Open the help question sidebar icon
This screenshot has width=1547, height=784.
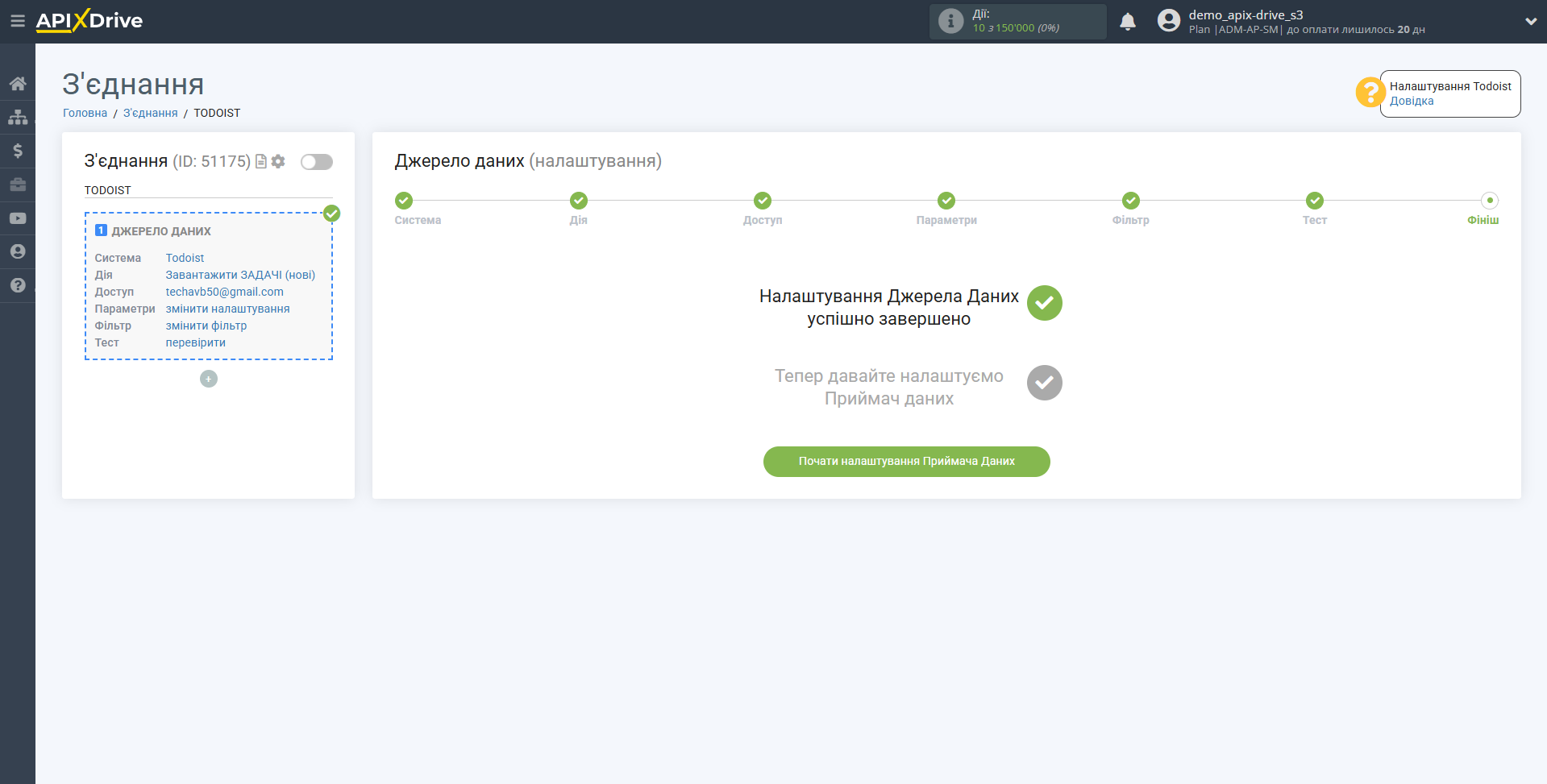click(18, 285)
